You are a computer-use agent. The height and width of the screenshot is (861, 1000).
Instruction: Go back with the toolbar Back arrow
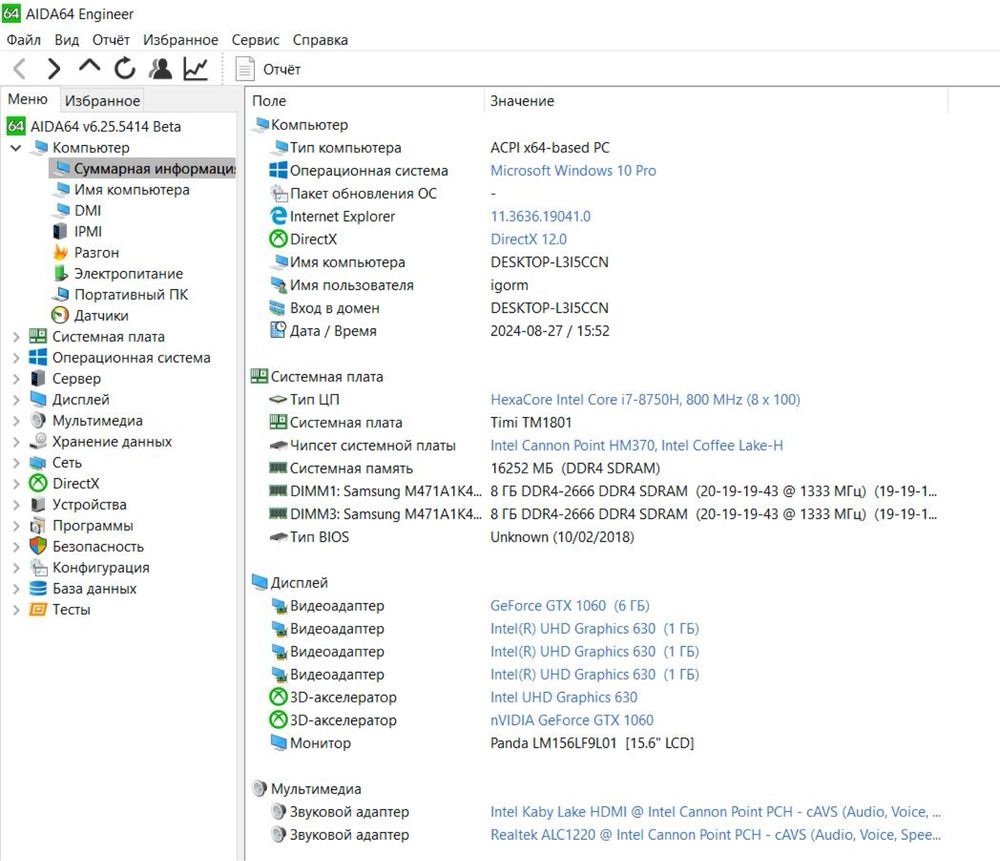pyautogui.click(x=20, y=69)
